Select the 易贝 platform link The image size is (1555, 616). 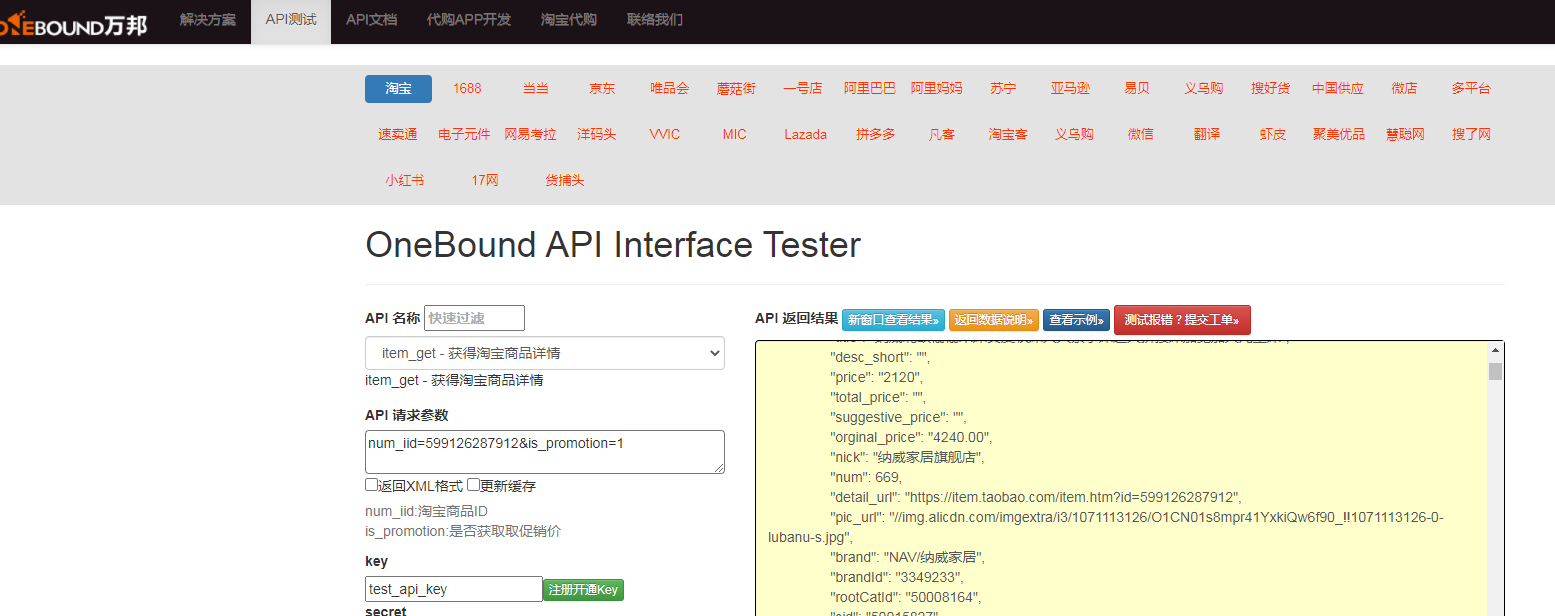1137,88
